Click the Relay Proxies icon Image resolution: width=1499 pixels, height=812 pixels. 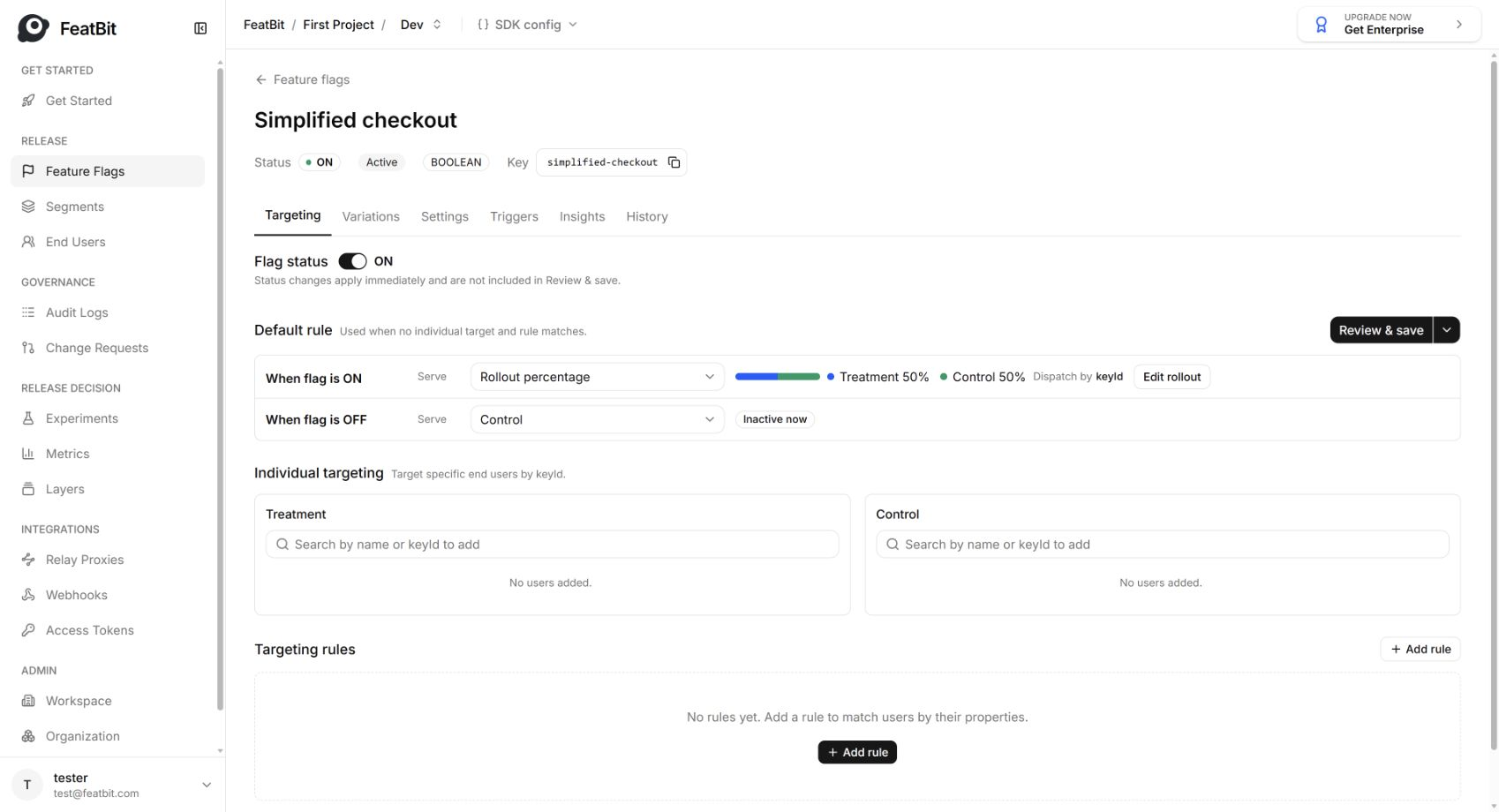click(x=28, y=560)
